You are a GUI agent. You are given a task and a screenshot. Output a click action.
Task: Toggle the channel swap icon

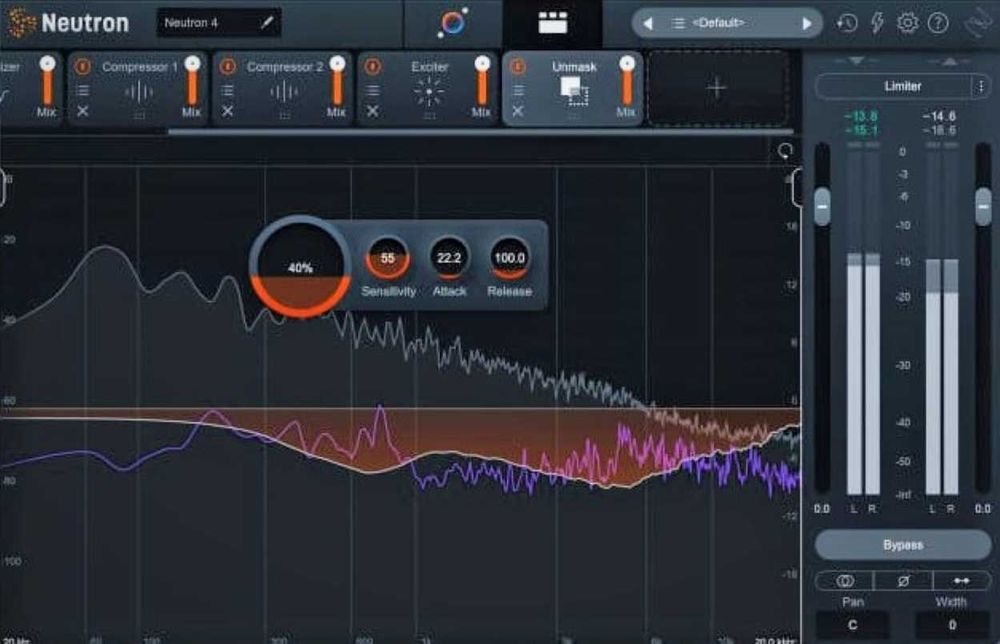click(x=961, y=581)
